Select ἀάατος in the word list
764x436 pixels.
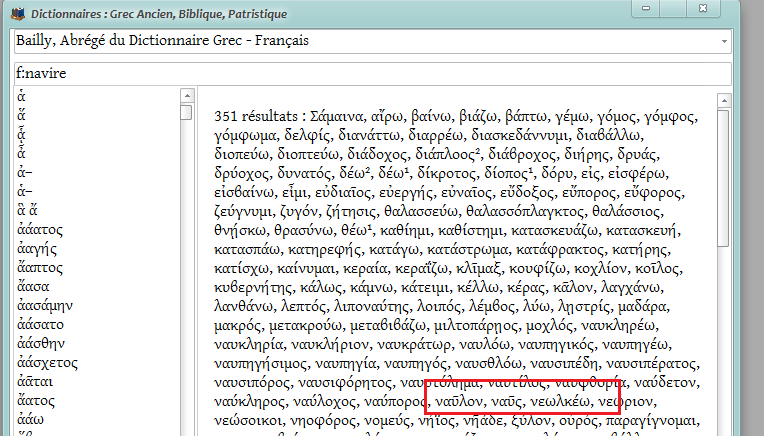coord(40,230)
